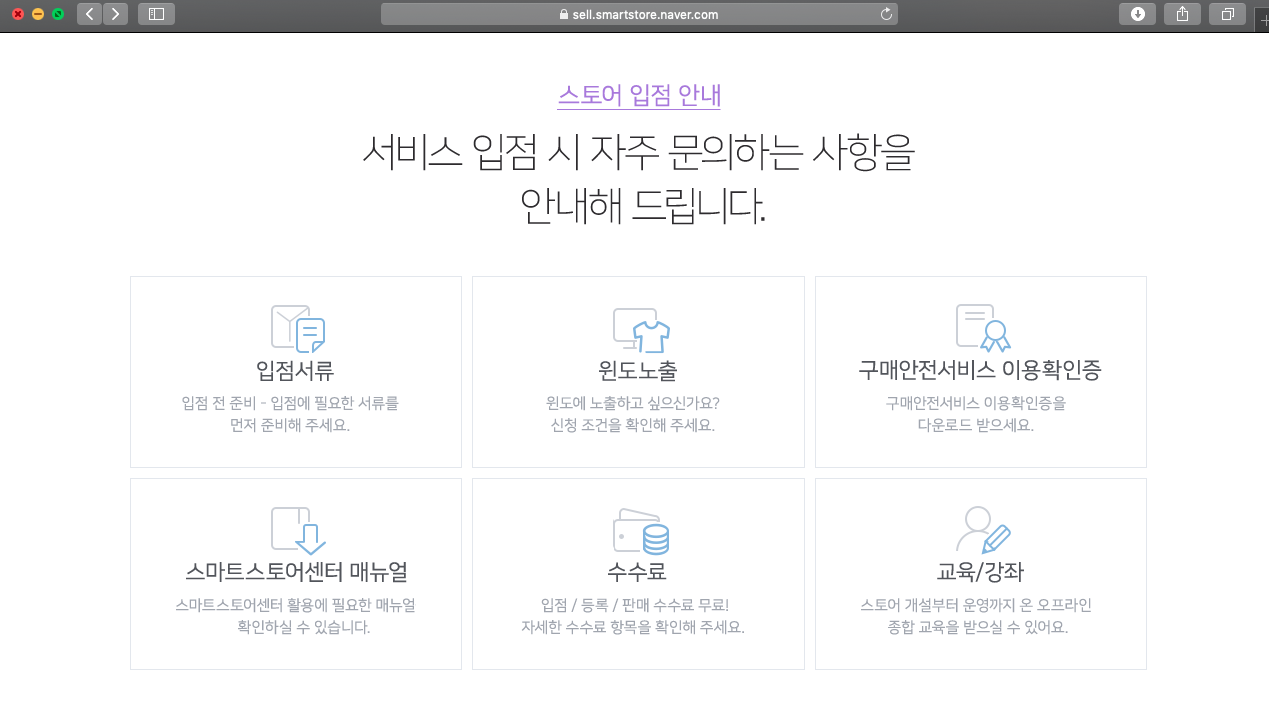Click the 교육/강좌 person with pencil icon
Viewport: 1269px width, 701px height.
pos(983,530)
